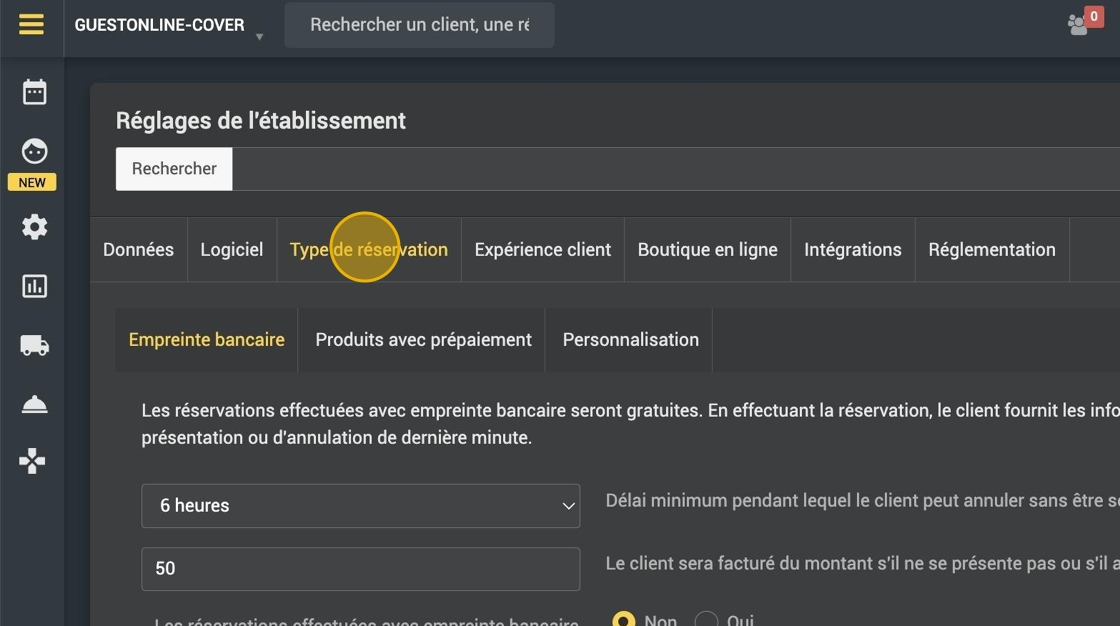1120x626 pixels.
Task: Expand the GUESTONLINE-COVER establishment selector arrow
Action: click(259, 36)
